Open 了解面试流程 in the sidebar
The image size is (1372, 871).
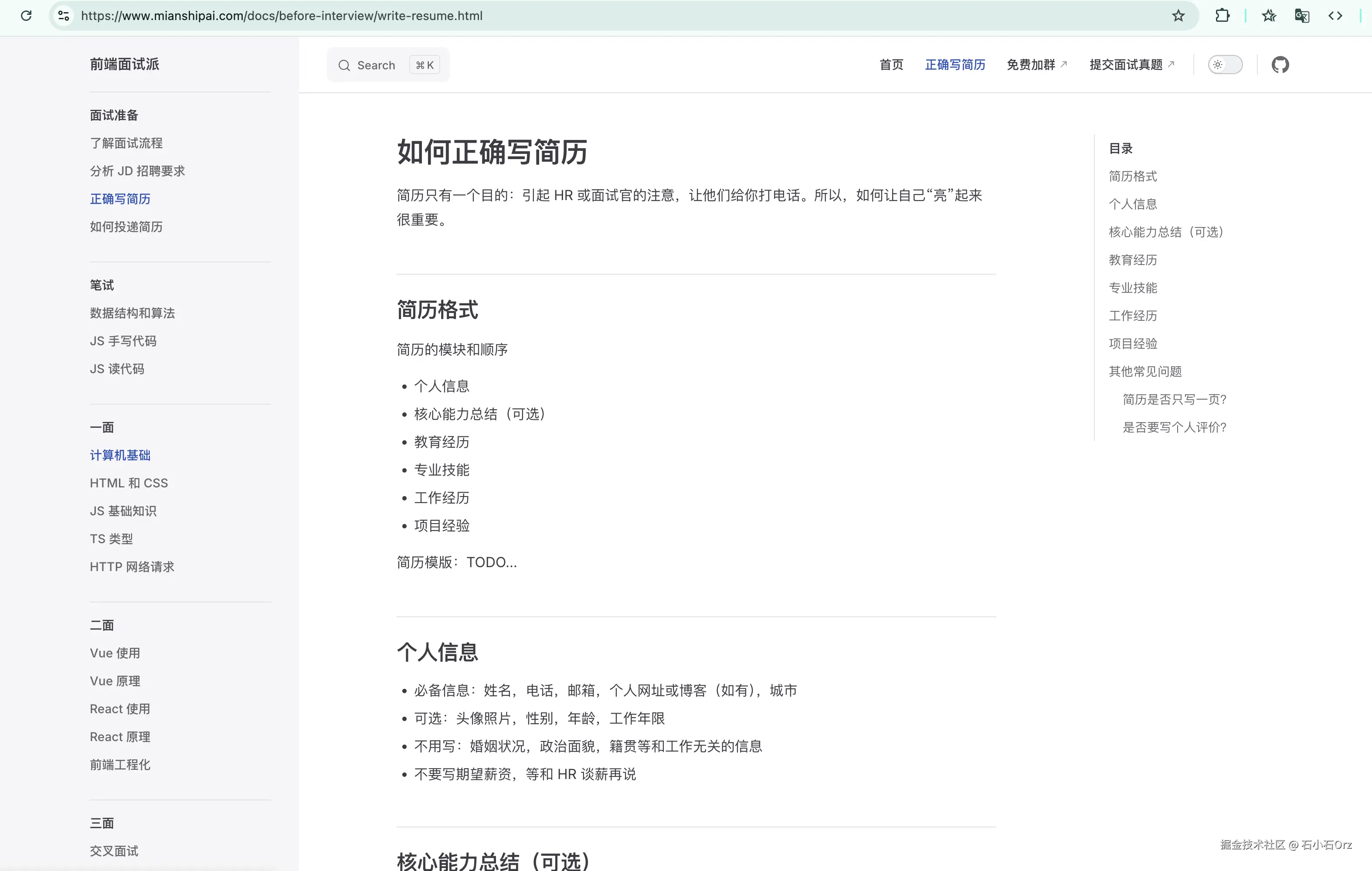pos(126,143)
